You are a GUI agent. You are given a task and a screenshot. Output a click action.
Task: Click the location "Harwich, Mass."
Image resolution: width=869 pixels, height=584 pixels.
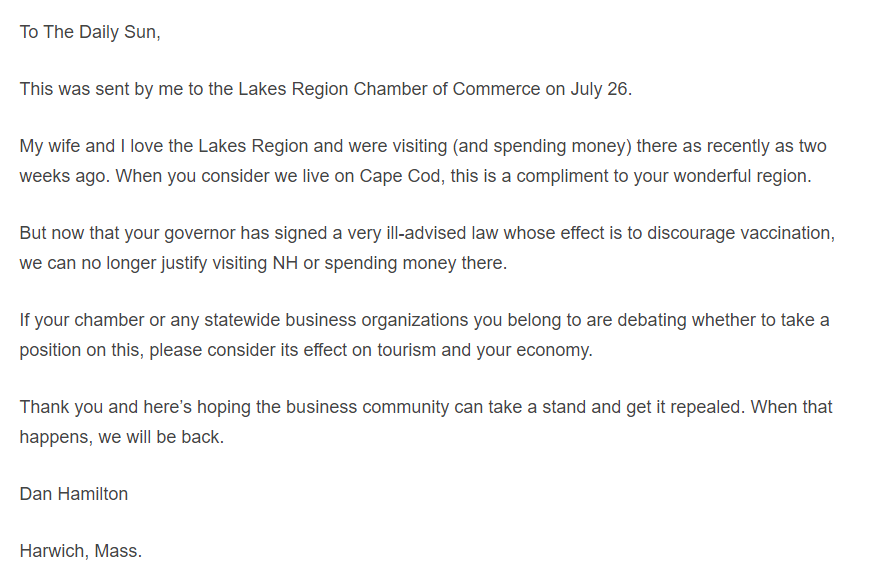click(81, 551)
